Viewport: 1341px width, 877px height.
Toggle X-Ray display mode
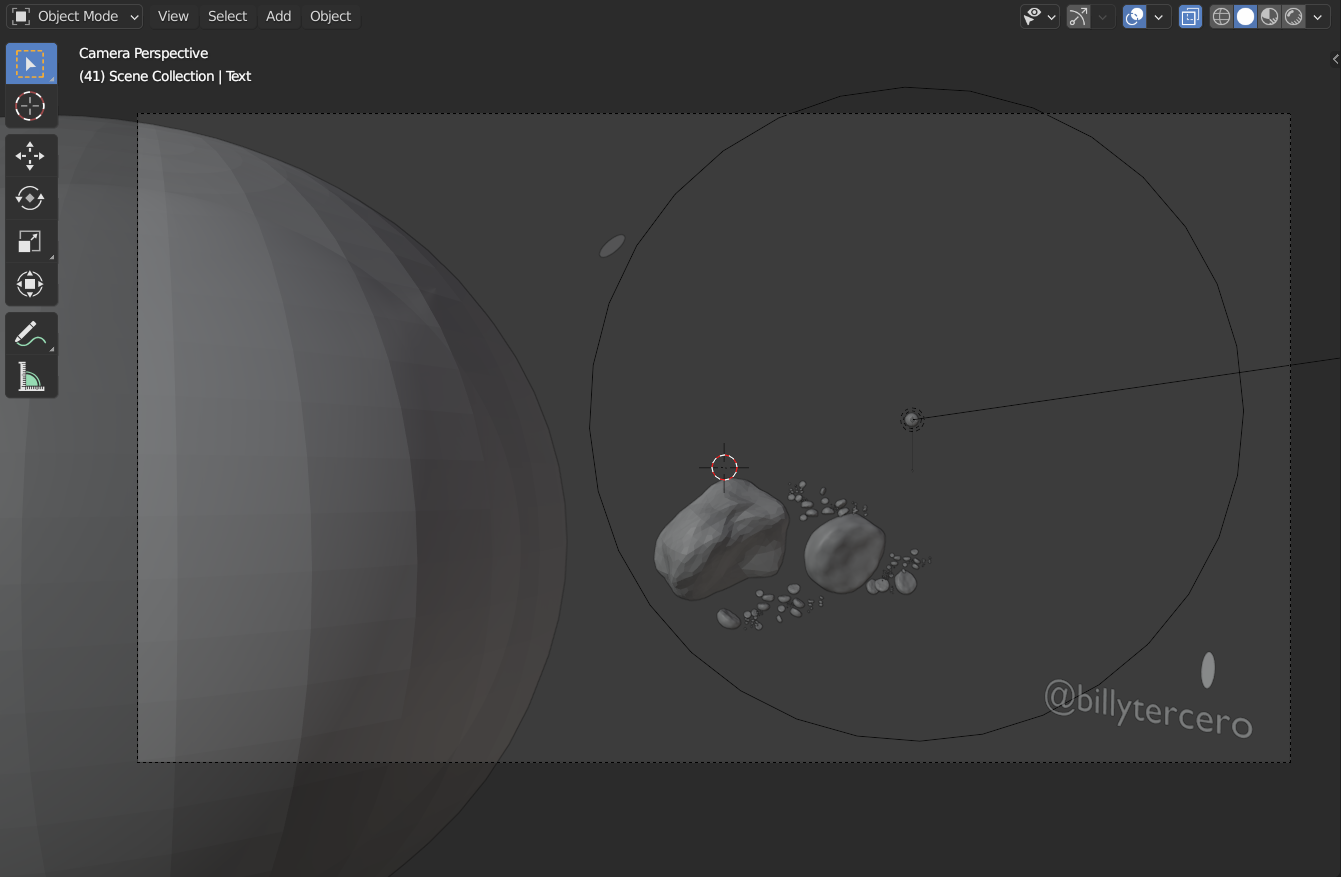point(1190,16)
